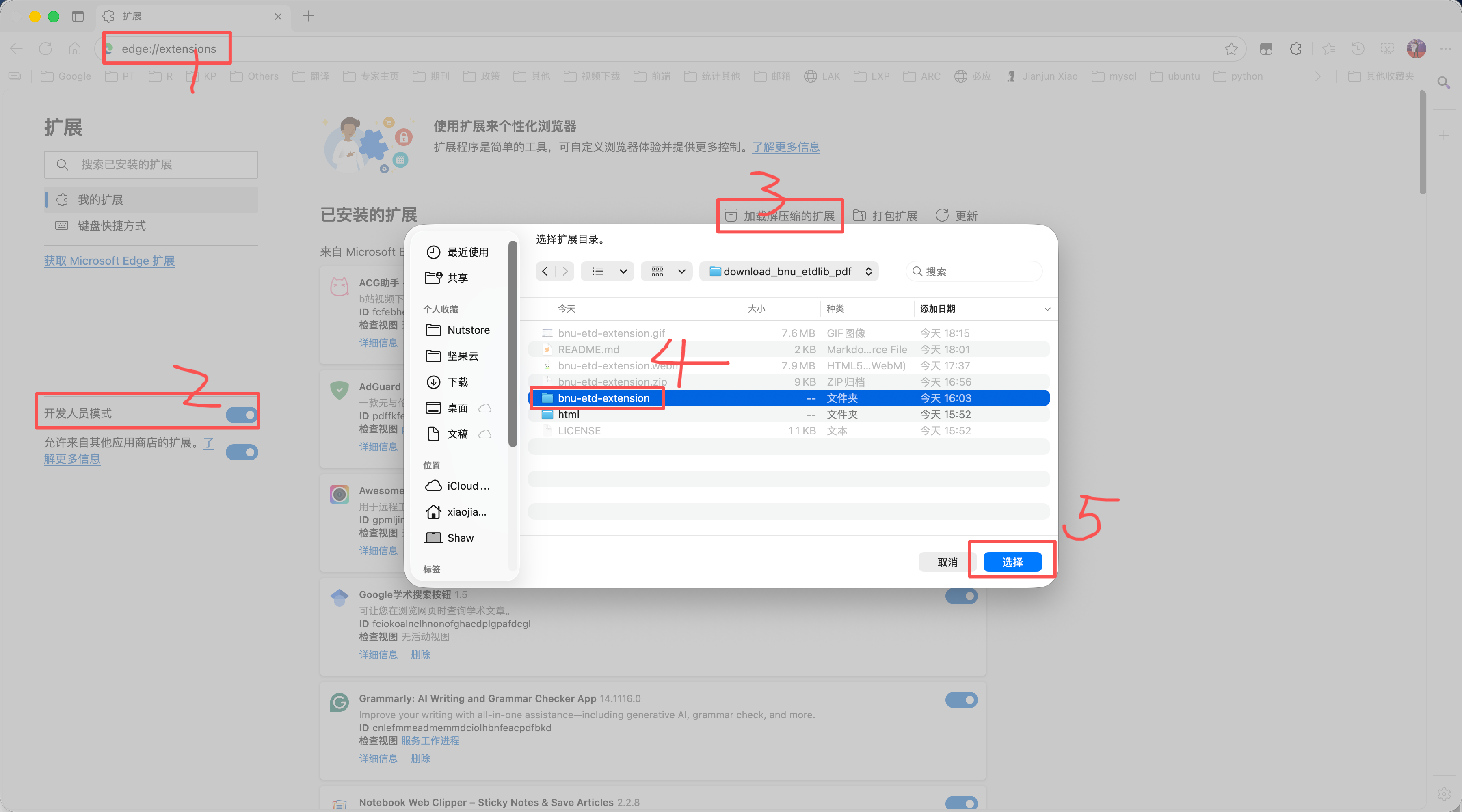Open a new tab with plus

pos(308,16)
